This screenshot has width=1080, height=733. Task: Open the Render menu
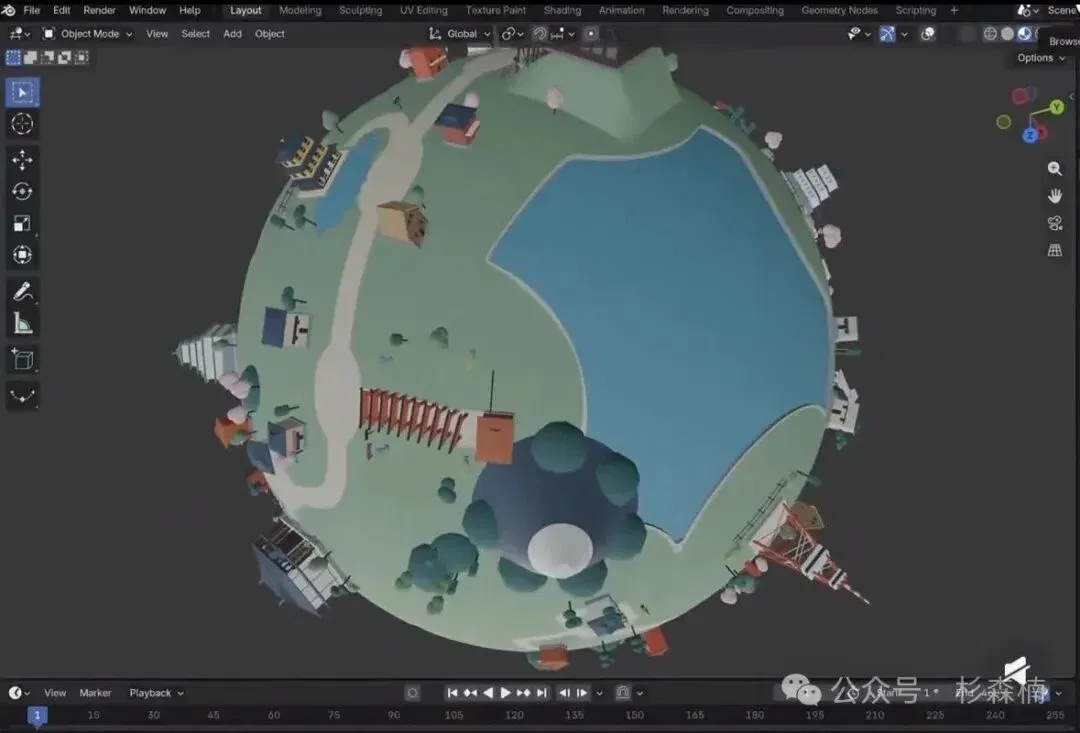coord(99,10)
